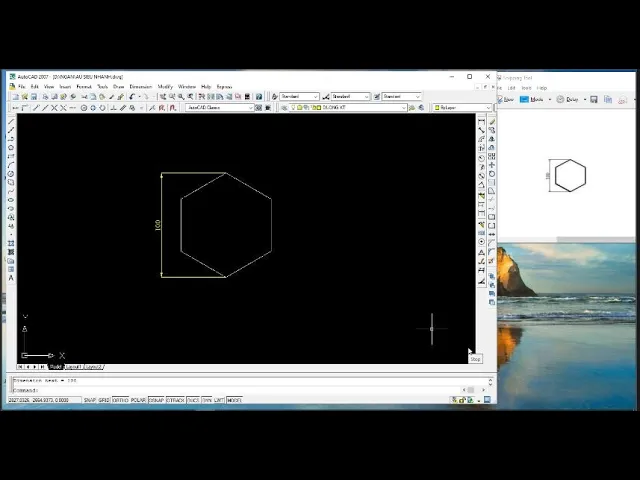Viewport: 640px width, 480px height.
Task: Click the Linear Dimension tool icon
Action: coord(481,121)
